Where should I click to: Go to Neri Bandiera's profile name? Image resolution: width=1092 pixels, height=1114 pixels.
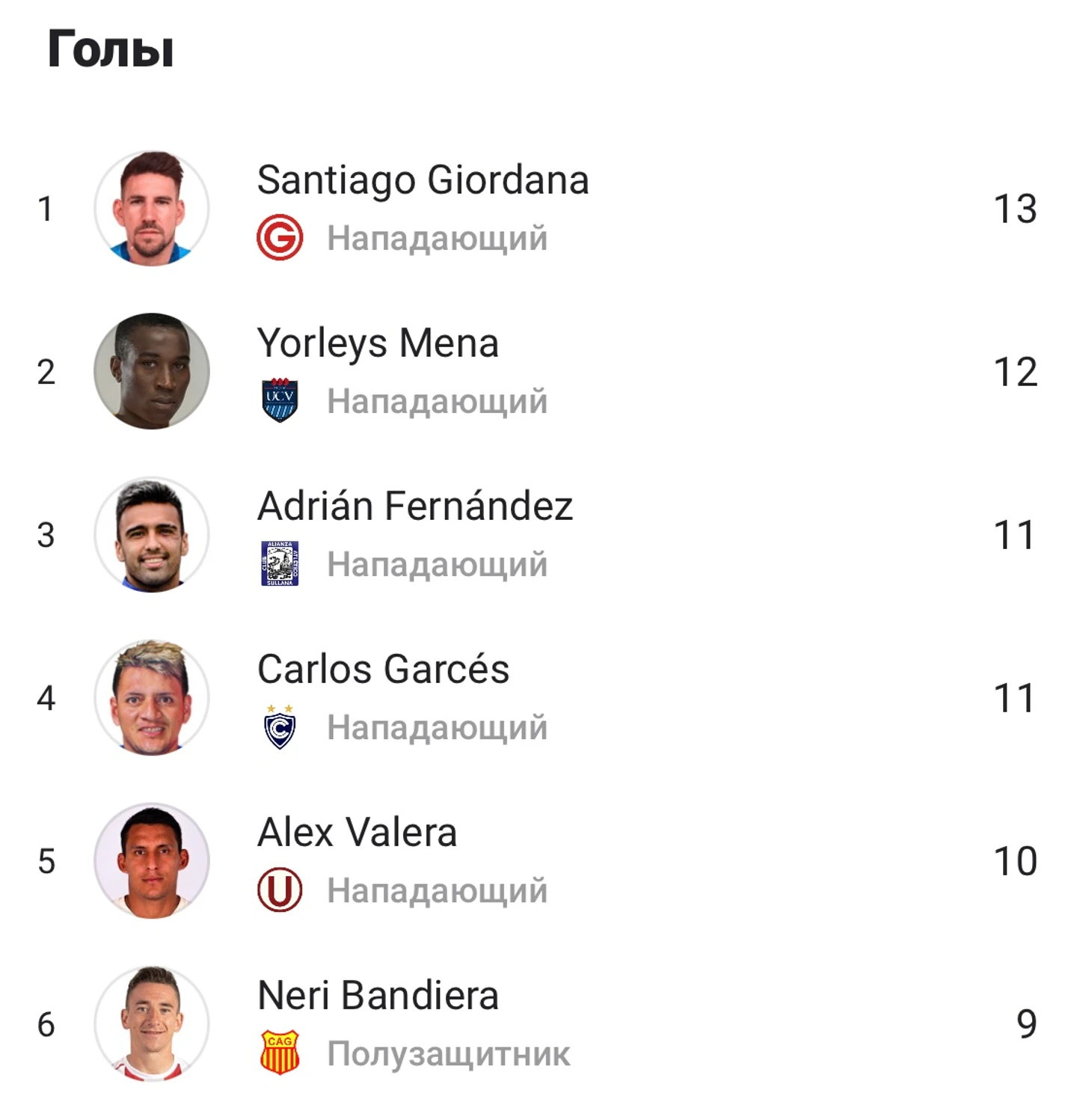(378, 996)
